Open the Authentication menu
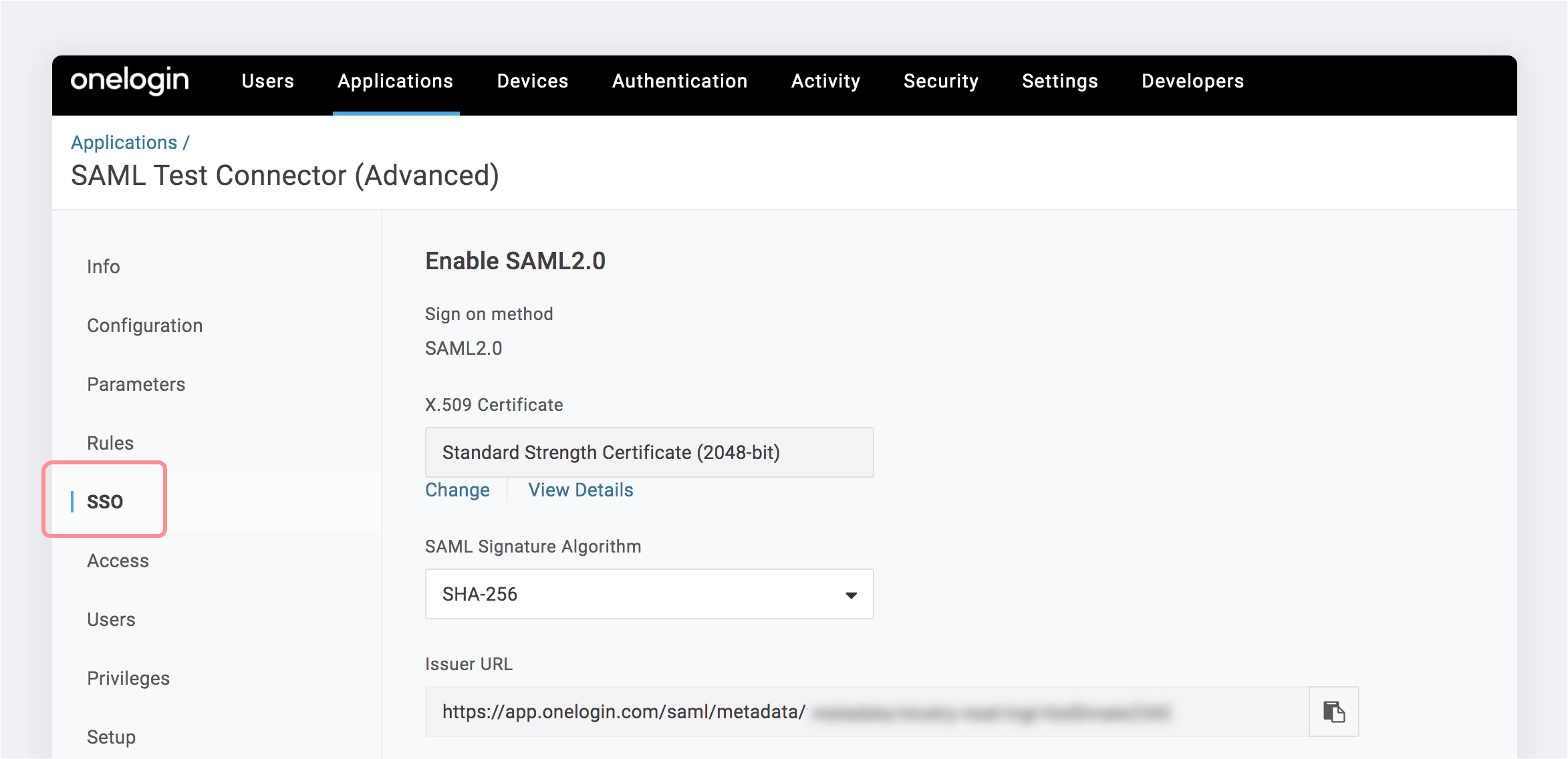Viewport: 1568px width, 759px height. click(679, 81)
